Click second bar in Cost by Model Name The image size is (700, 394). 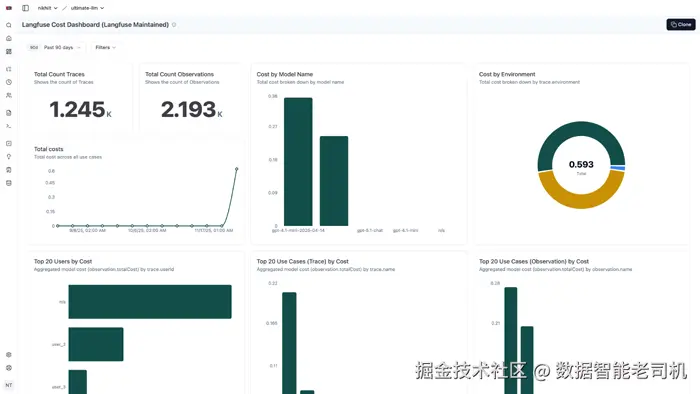pyautogui.click(x=334, y=181)
